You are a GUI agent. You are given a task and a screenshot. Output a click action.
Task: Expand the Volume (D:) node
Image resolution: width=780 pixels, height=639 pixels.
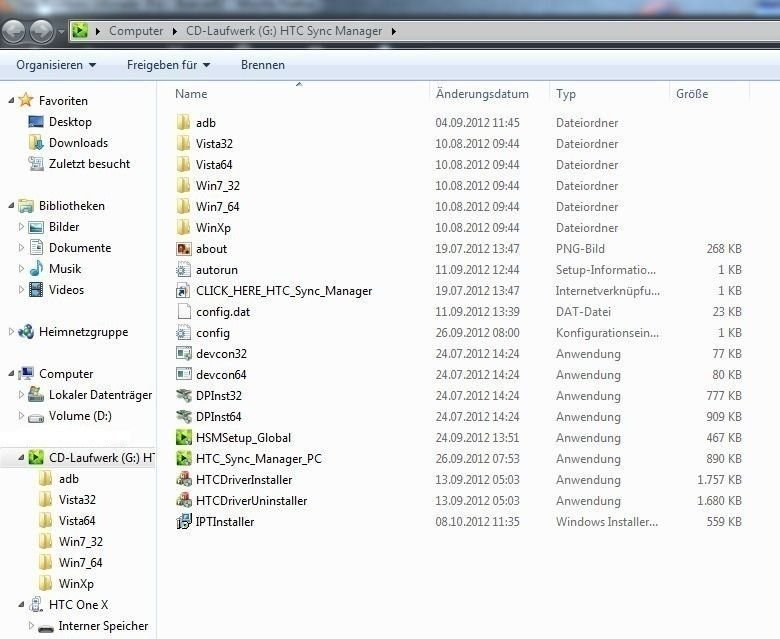[x=21, y=416]
